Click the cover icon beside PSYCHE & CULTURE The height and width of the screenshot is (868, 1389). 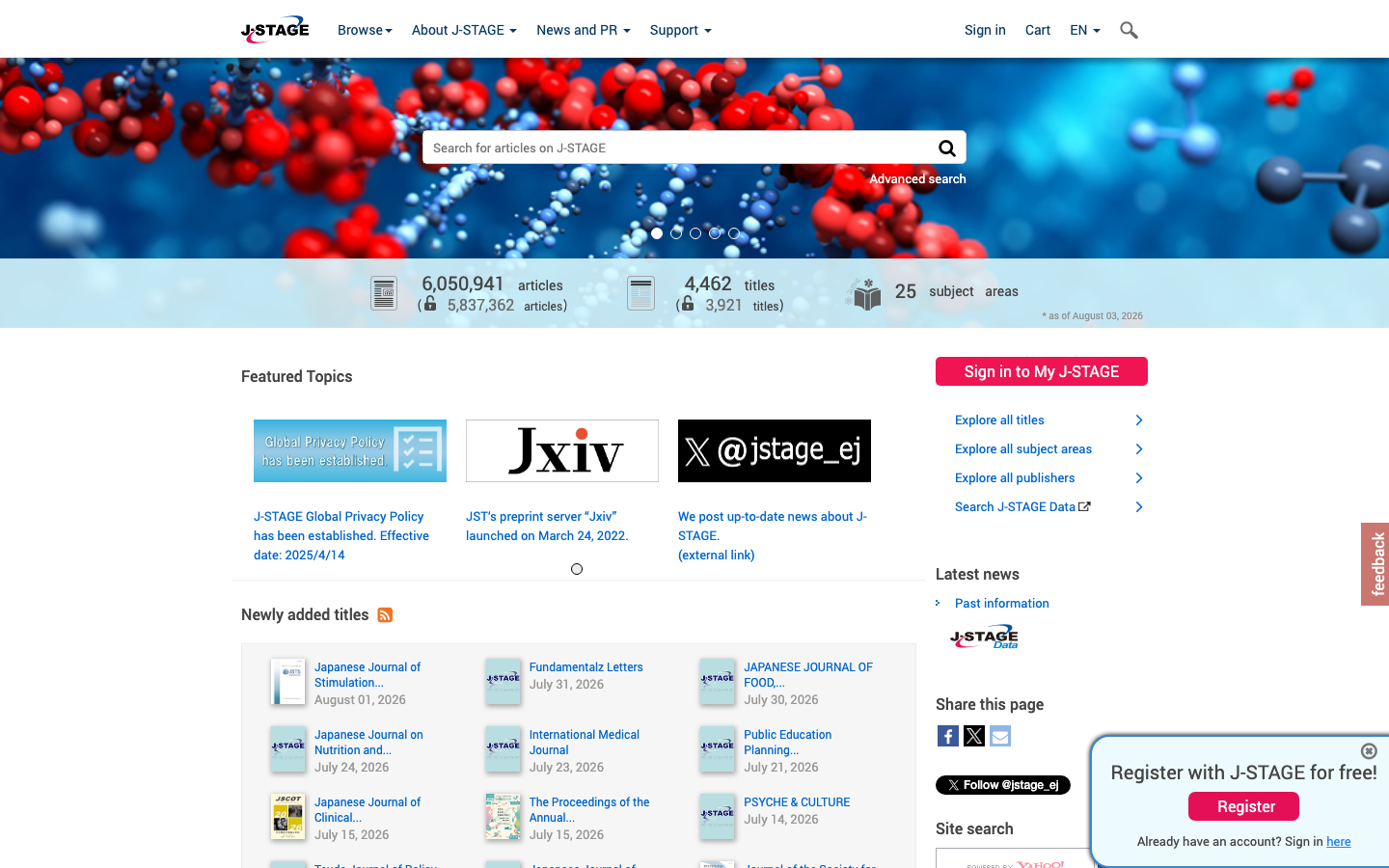718,817
